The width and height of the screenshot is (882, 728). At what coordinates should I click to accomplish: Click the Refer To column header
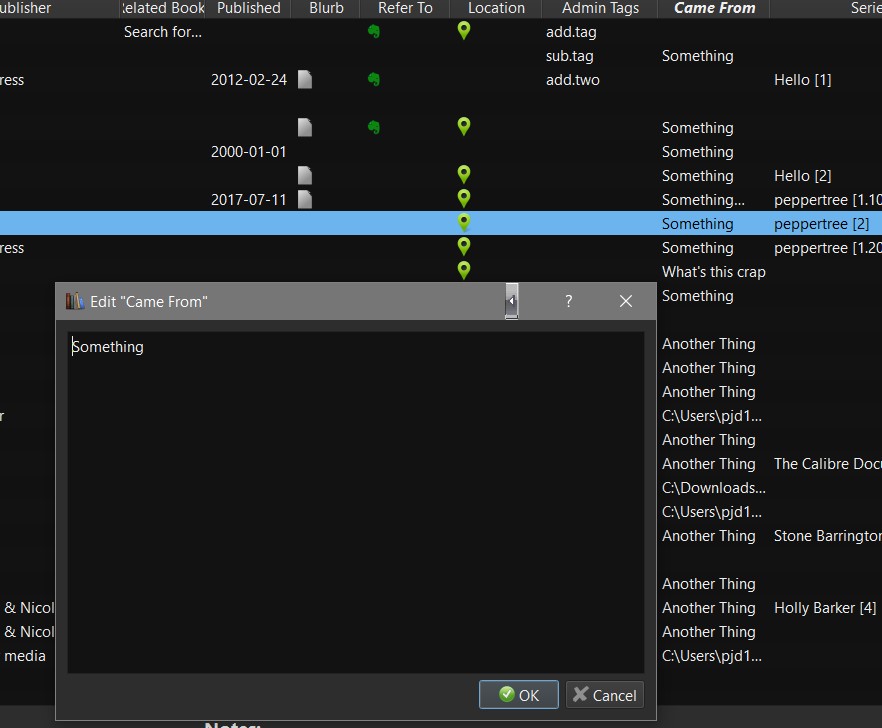pyautogui.click(x=405, y=8)
